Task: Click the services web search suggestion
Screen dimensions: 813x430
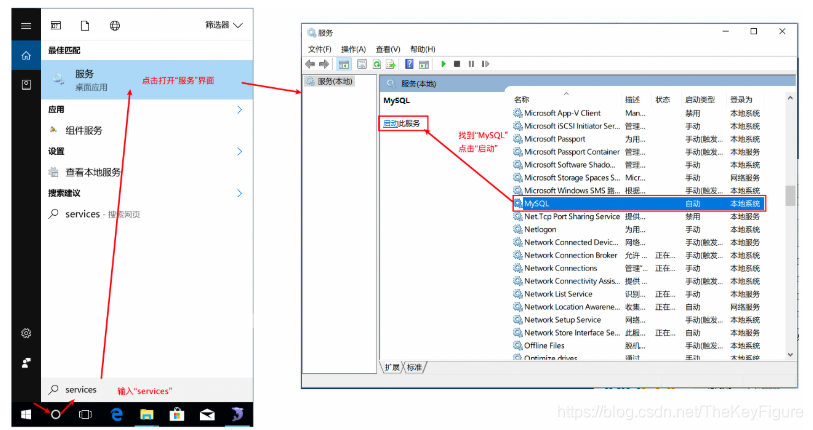Action: (147, 214)
